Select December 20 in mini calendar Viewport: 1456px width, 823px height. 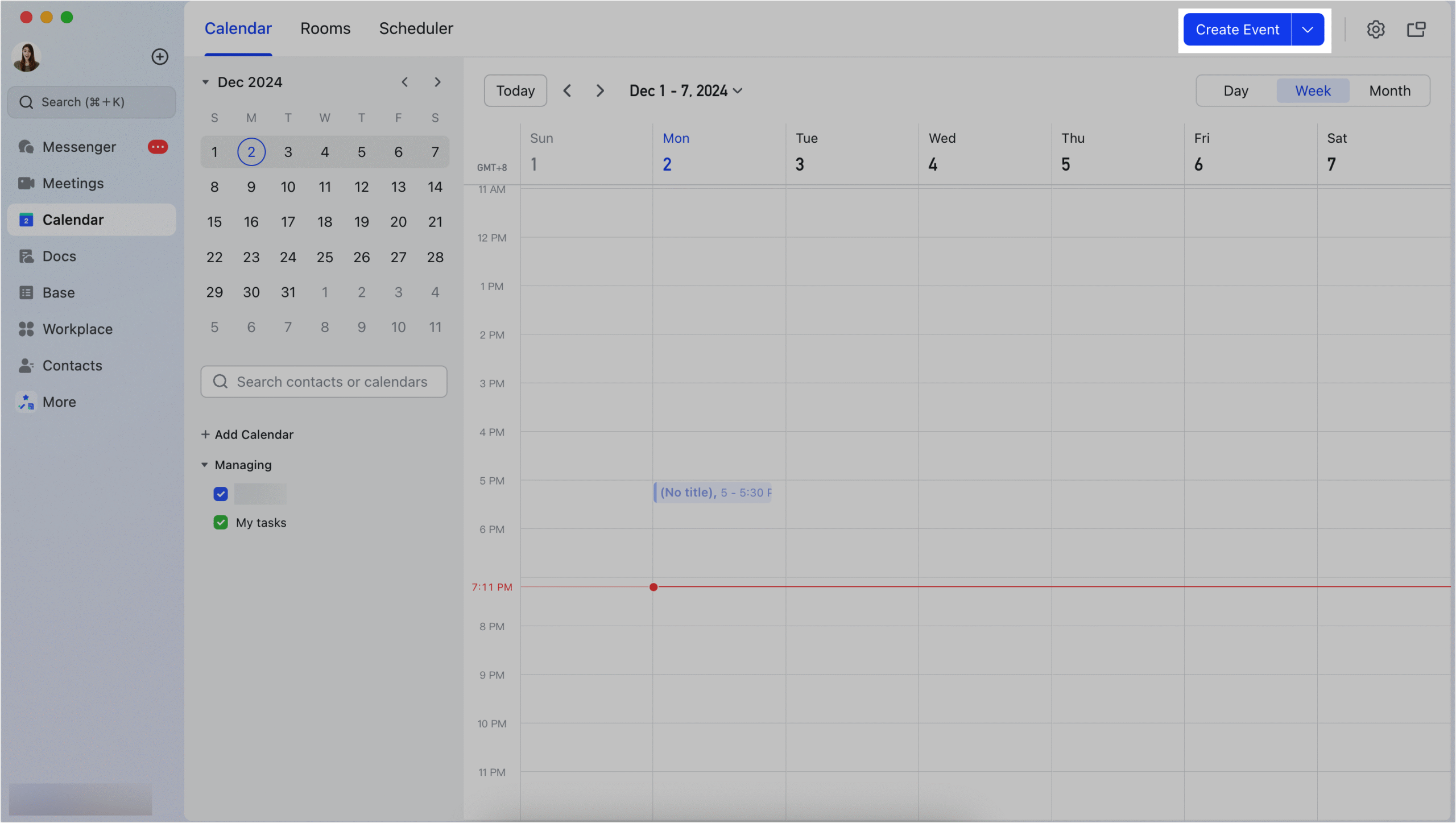coord(398,222)
